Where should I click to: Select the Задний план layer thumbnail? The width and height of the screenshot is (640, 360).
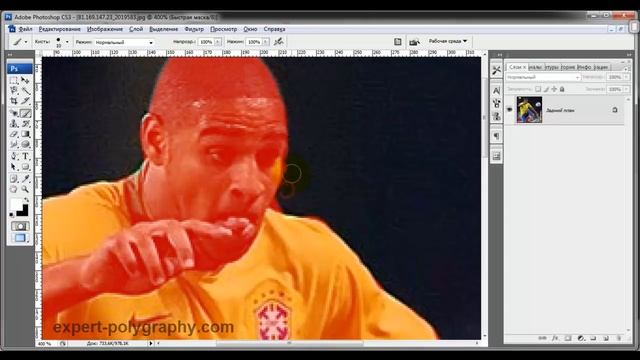tap(529, 109)
